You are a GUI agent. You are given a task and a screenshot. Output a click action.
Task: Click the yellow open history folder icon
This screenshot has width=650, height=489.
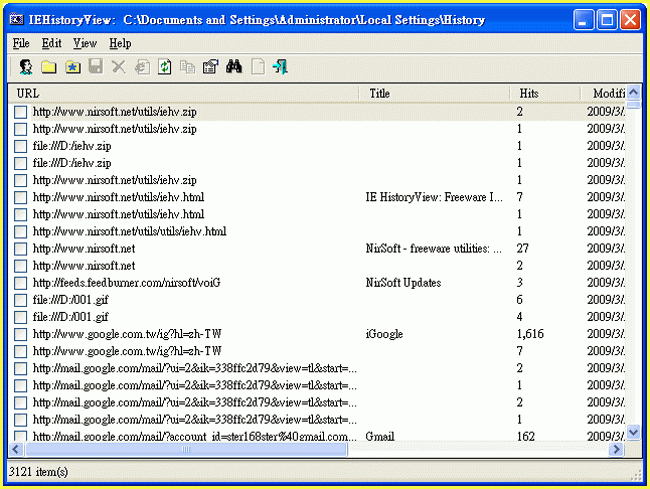click(48, 67)
